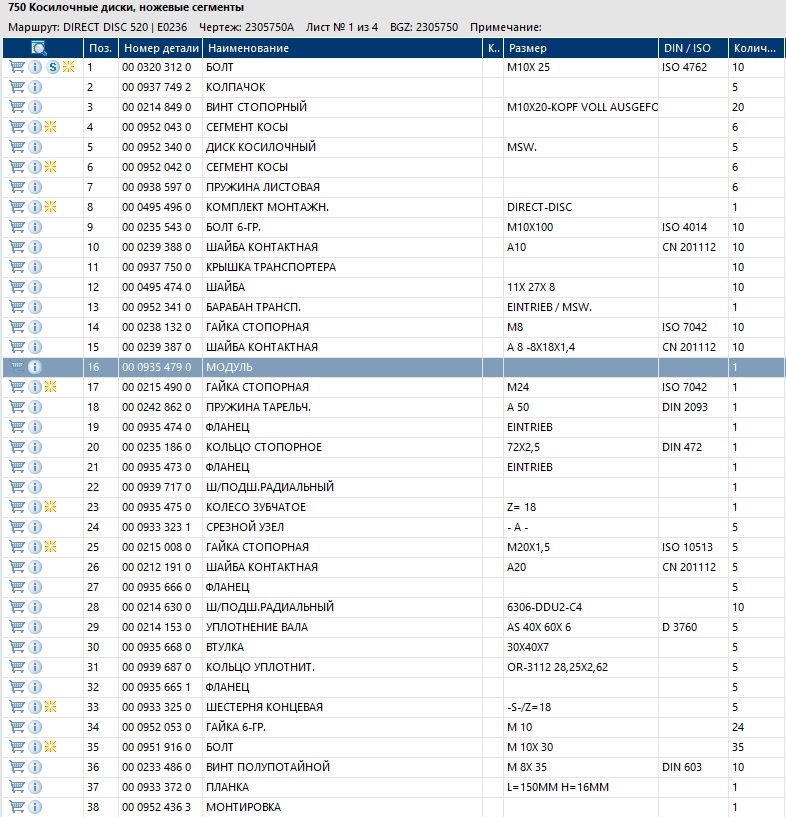Add МОДУЛЬ position 16 to cart
Screen dimensions: 786x817
(x=17, y=367)
